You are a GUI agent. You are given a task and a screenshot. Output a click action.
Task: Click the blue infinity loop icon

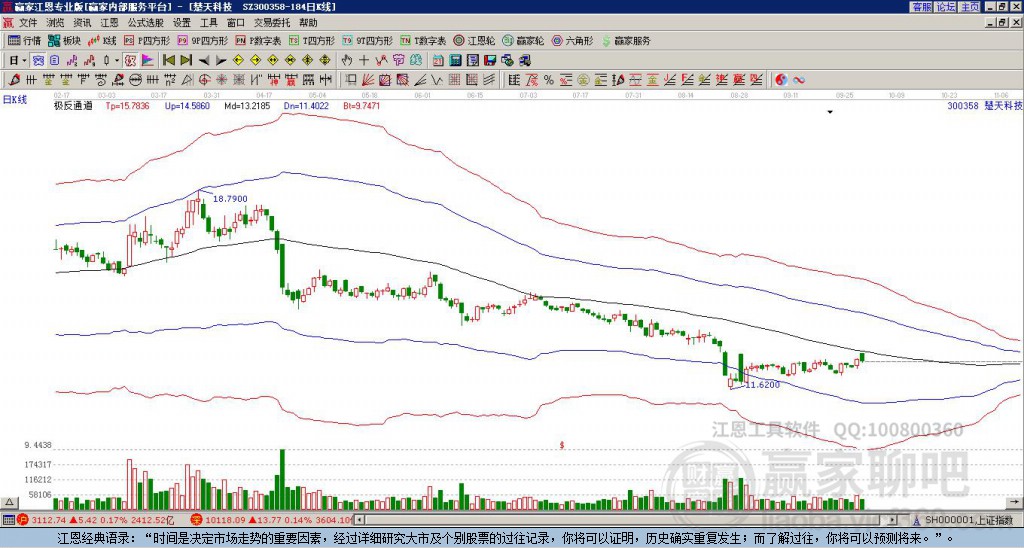click(x=798, y=80)
